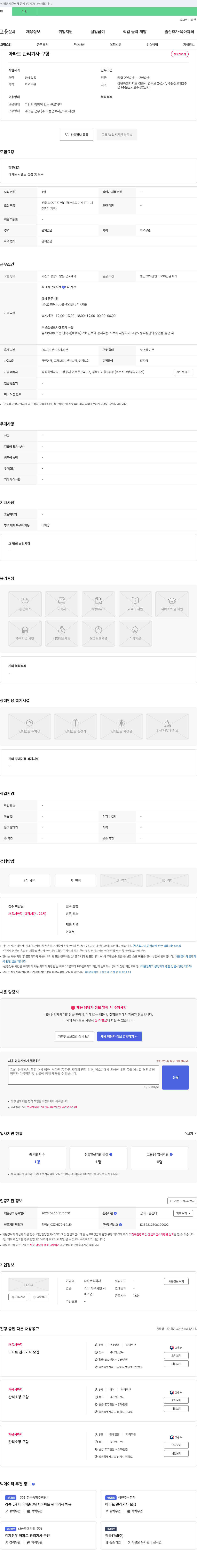Click 요약보기 for 아파트 관리기사 모집
This screenshot has width=197, height=1568.
(x=176, y=1356)
